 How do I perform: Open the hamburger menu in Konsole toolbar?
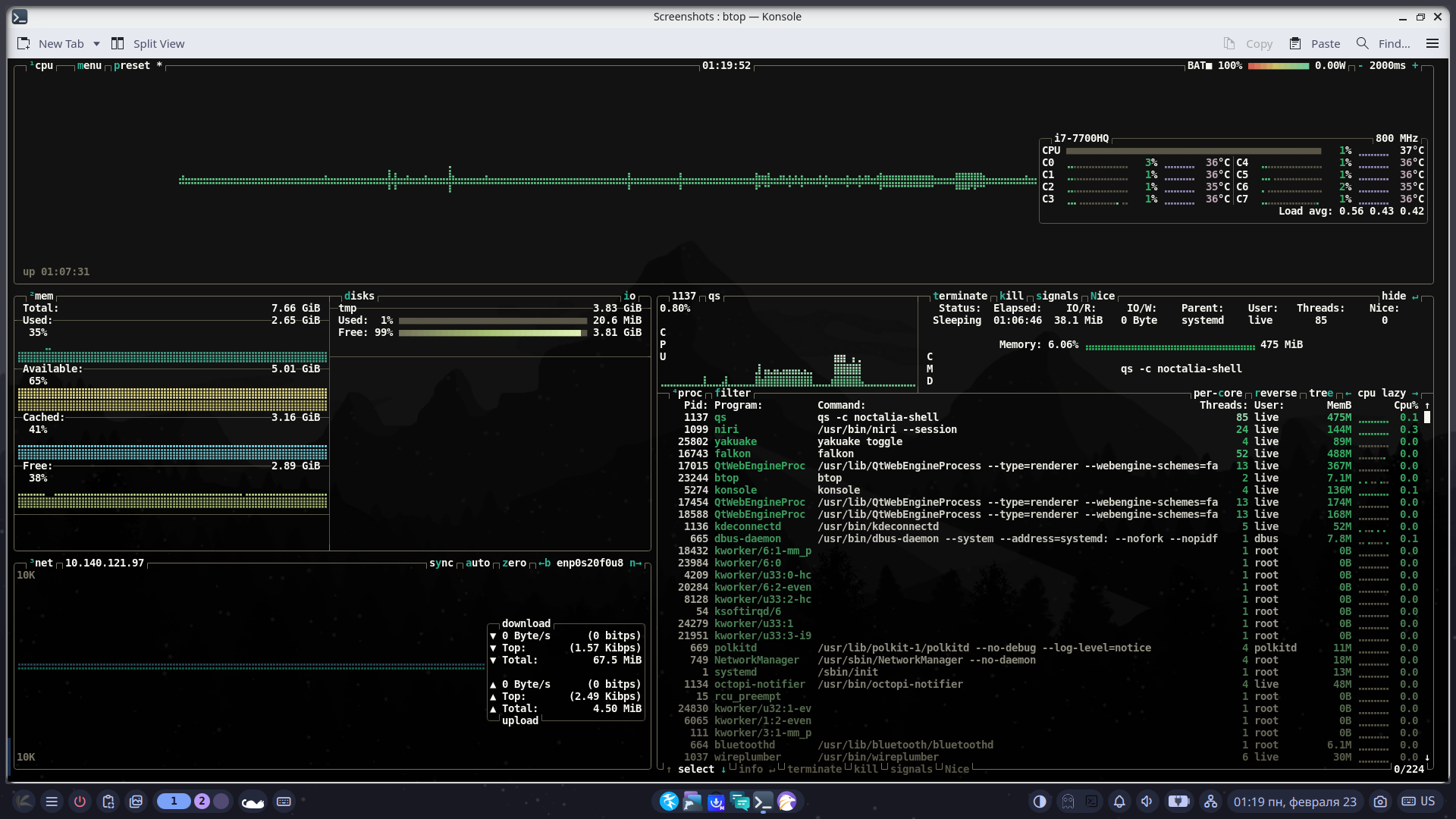pos(1432,44)
